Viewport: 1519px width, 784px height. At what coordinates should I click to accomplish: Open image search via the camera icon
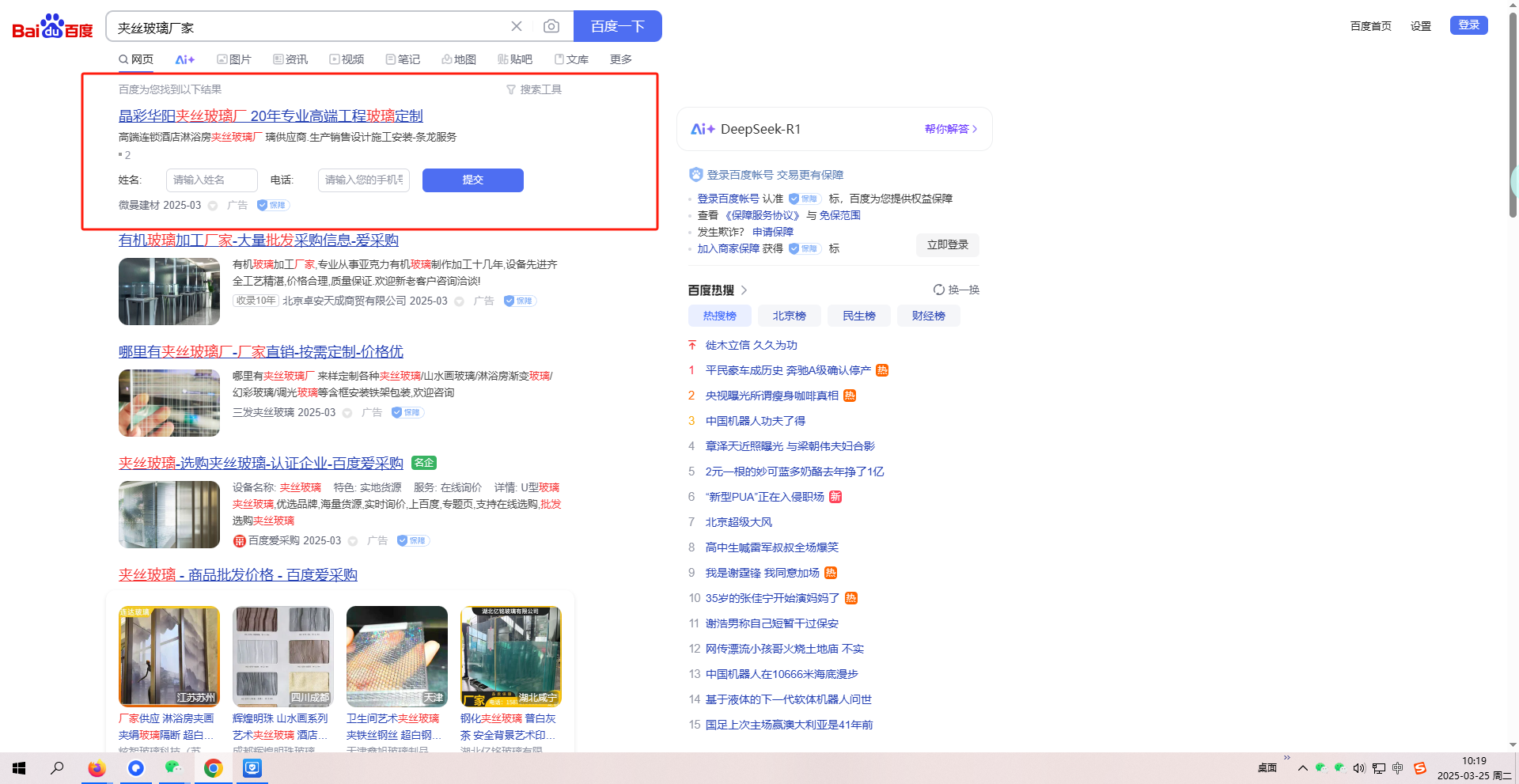pyautogui.click(x=551, y=26)
